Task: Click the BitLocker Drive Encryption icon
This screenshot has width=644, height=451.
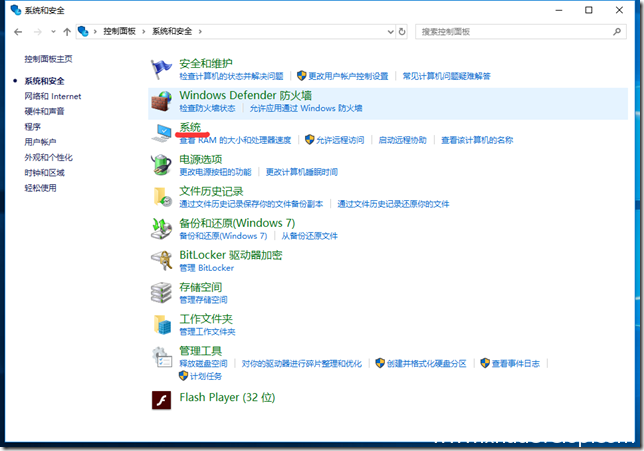Action: coord(161,261)
